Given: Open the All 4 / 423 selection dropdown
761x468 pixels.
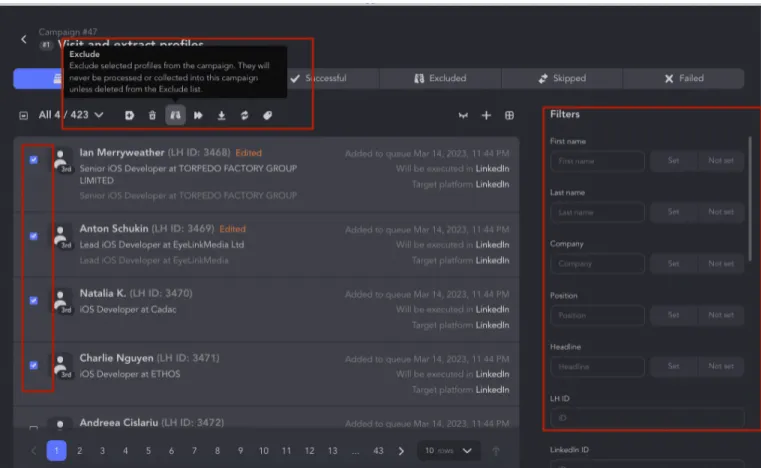Looking at the screenshot, I should point(71,115).
